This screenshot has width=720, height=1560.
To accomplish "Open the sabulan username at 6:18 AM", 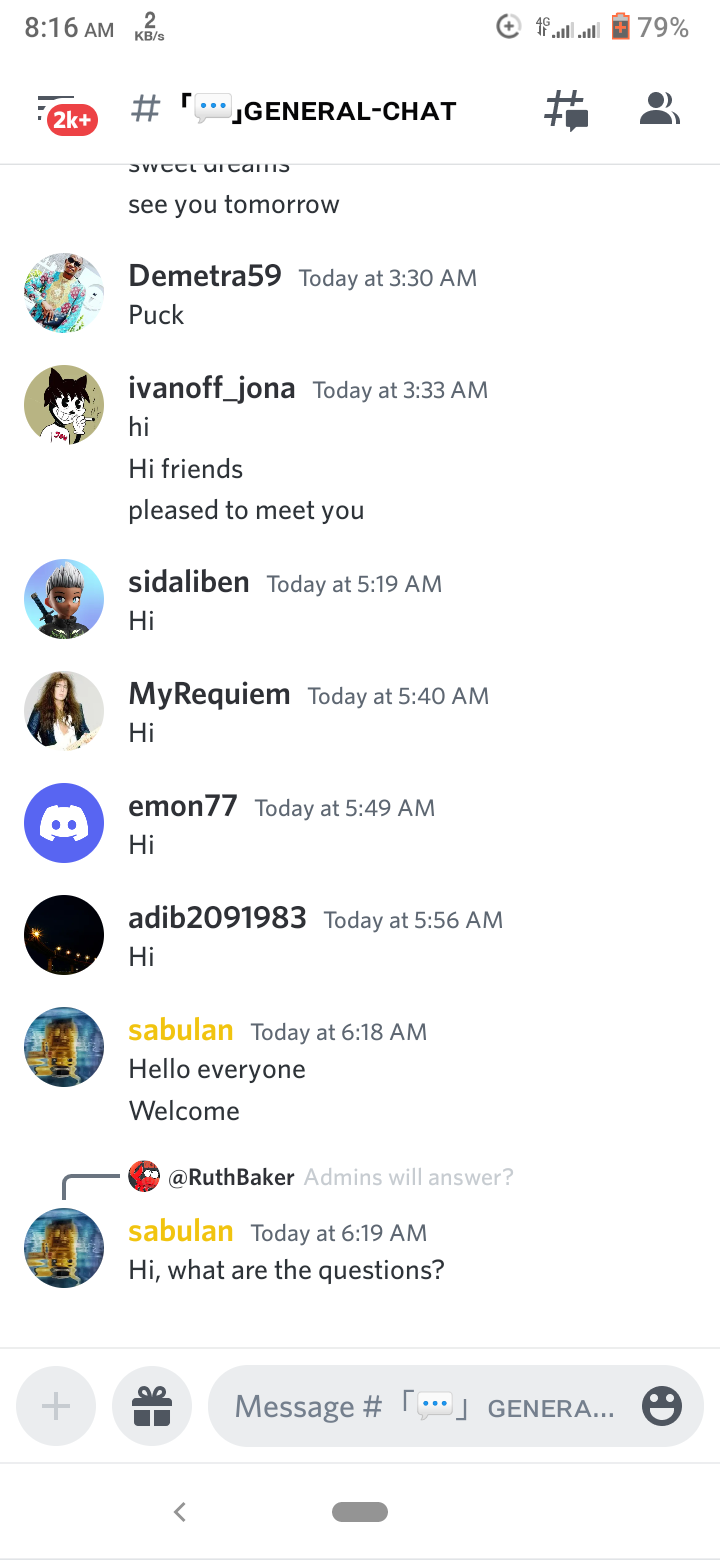I will (x=181, y=1030).
